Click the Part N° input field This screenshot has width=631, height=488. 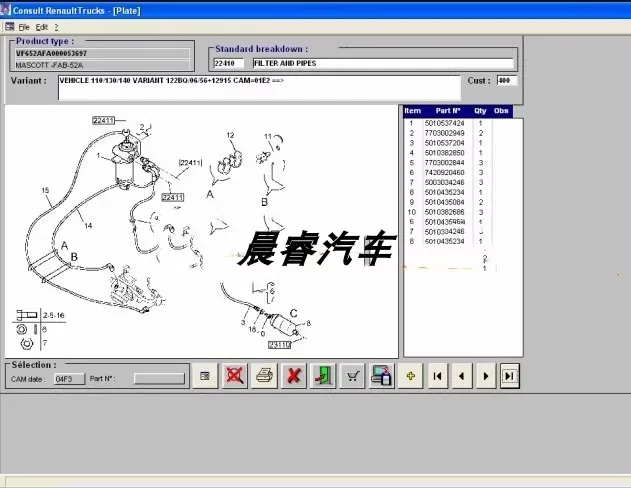tap(159, 379)
